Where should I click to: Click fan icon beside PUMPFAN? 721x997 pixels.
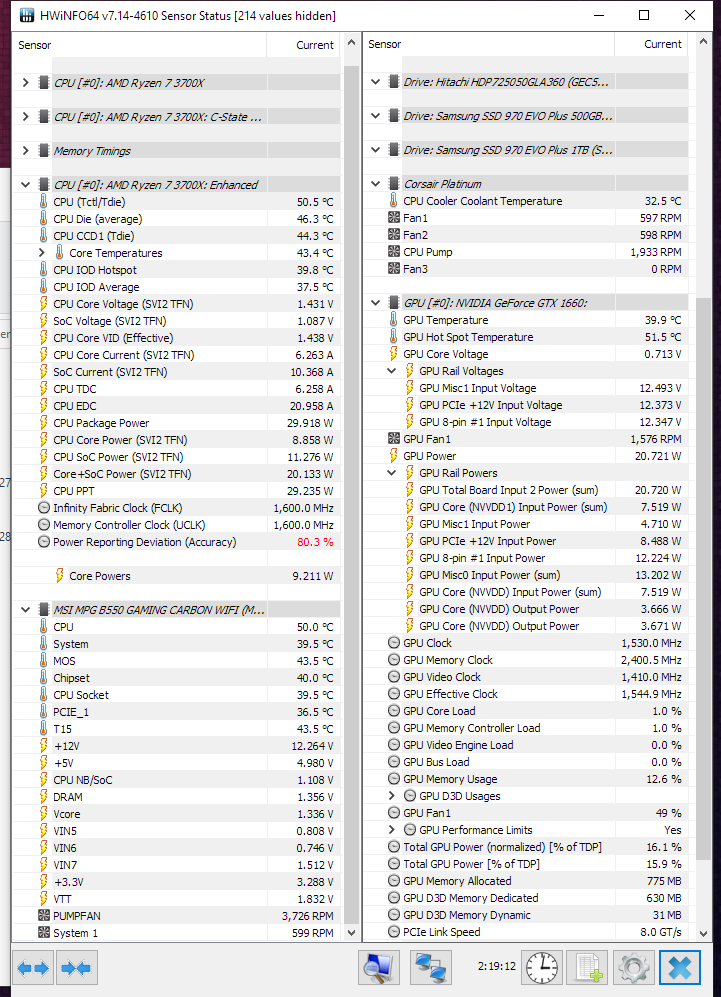coord(44,916)
